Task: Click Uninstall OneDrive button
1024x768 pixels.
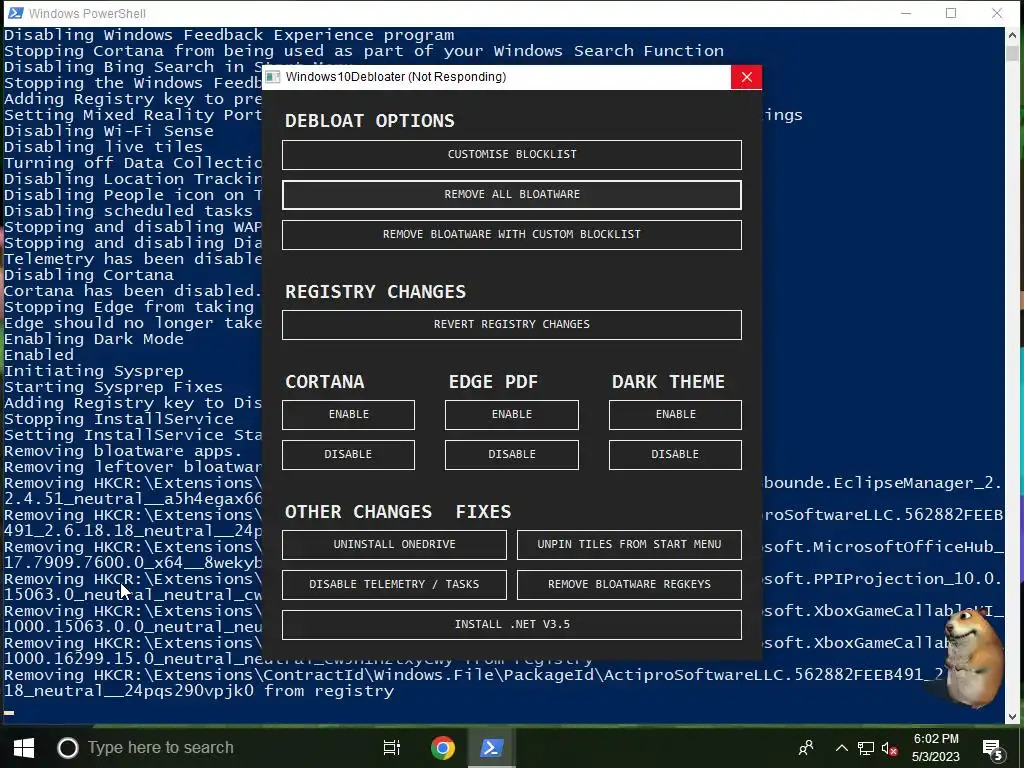Action: click(394, 545)
